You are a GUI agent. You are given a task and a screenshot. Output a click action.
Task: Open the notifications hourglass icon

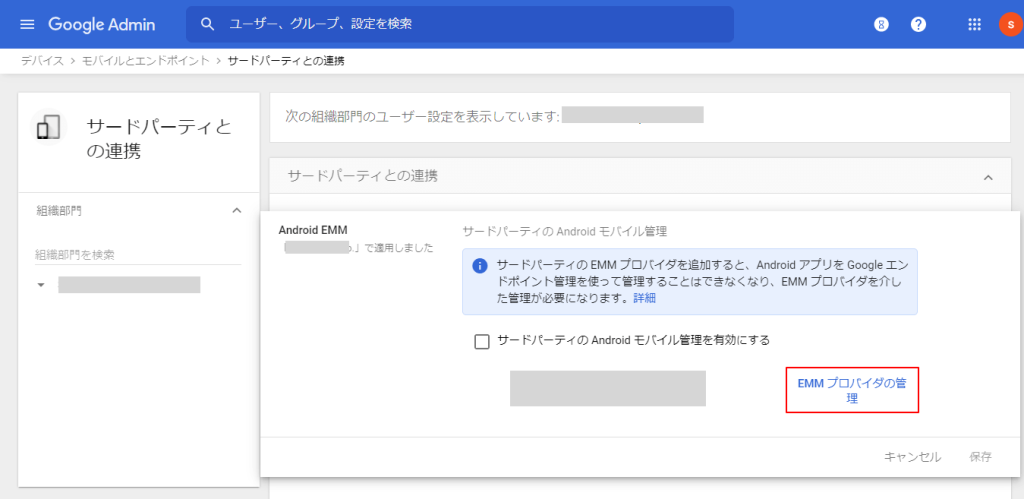(882, 25)
